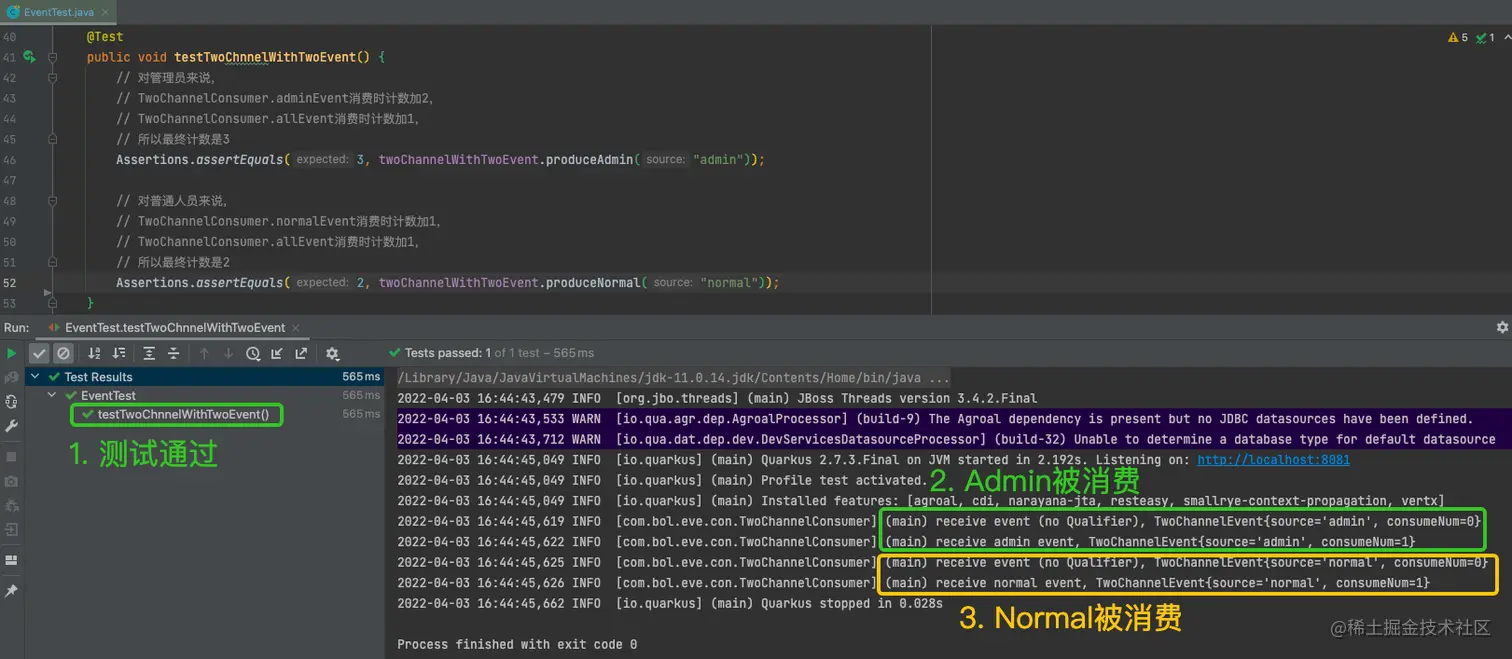
Task: Select the EventTest class row
Action: click(205, 396)
